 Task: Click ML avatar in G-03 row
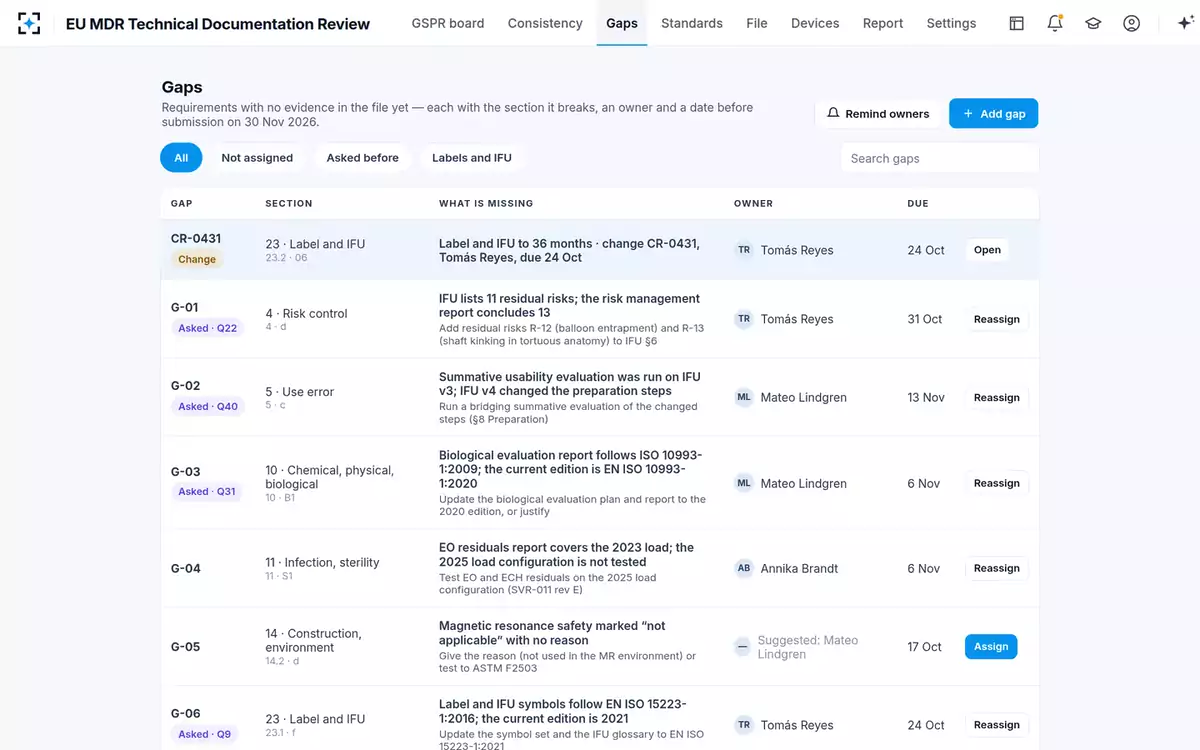click(744, 483)
